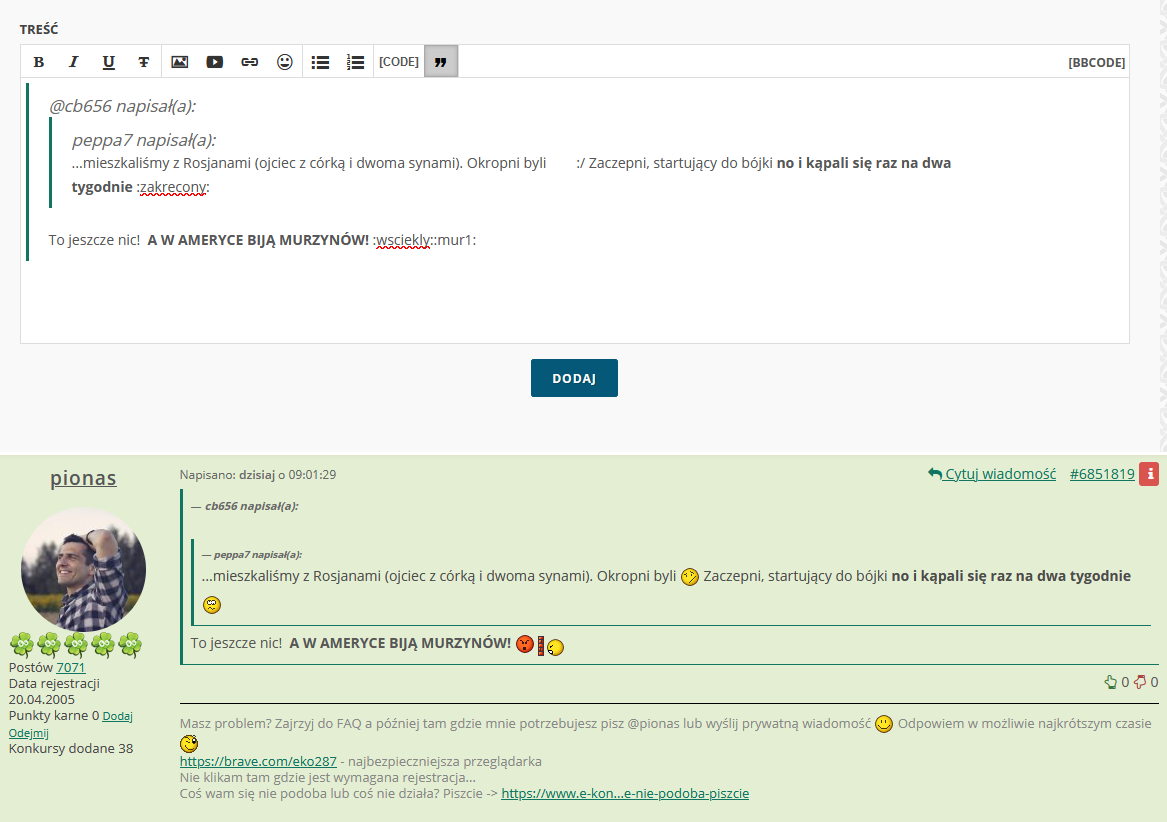Click the underline formatting icon
1167x822 pixels.
(x=108, y=62)
